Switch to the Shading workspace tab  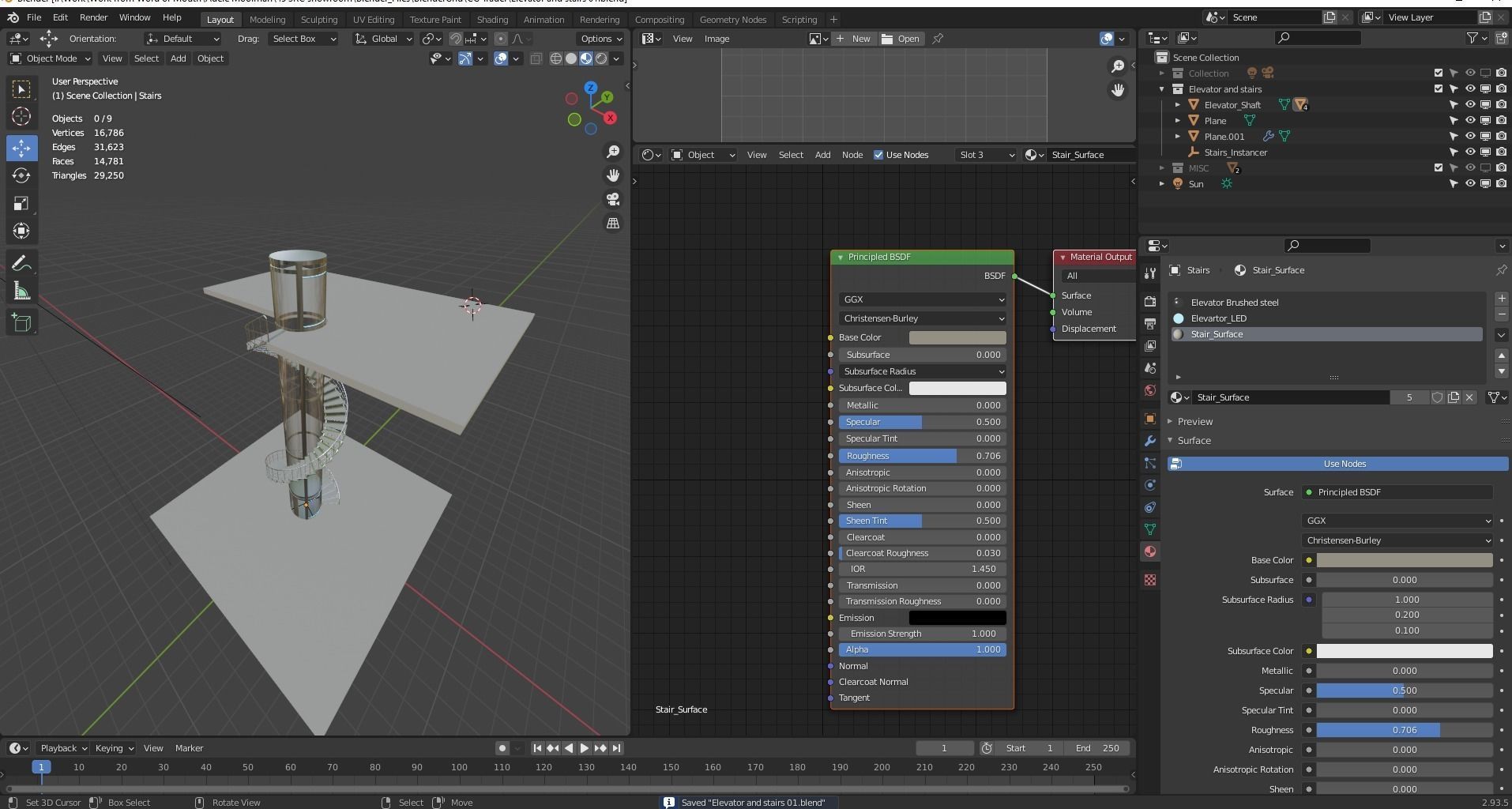coord(492,19)
